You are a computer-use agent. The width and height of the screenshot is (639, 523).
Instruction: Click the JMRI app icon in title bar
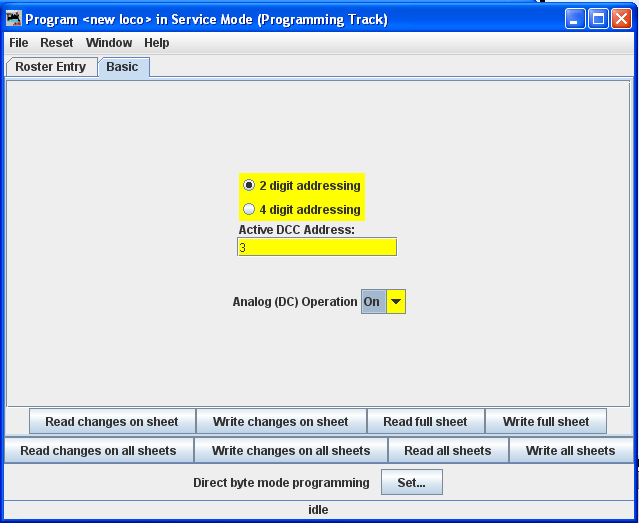pos(14,19)
